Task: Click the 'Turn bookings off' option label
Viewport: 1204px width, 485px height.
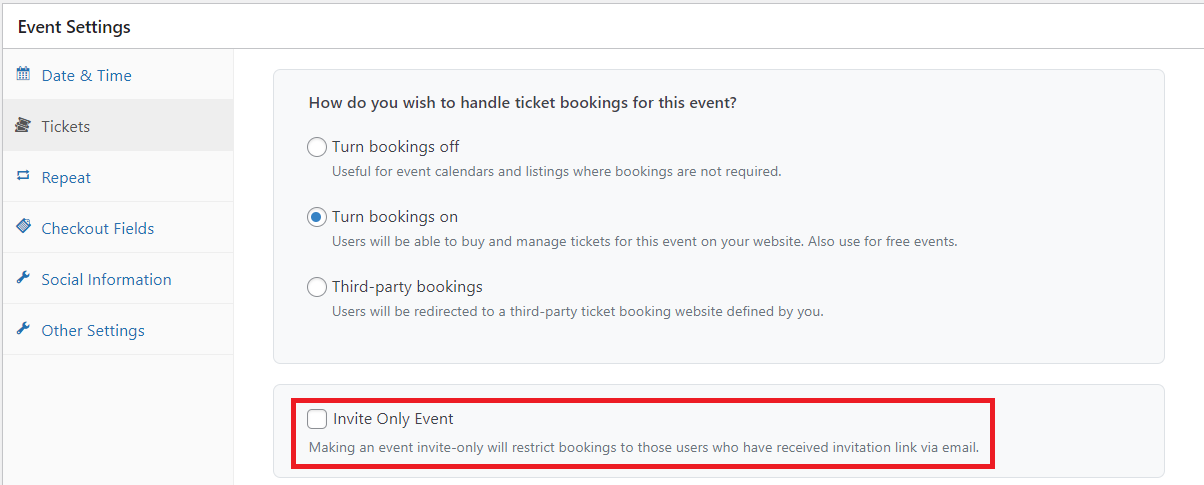Action: [x=395, y=147]
